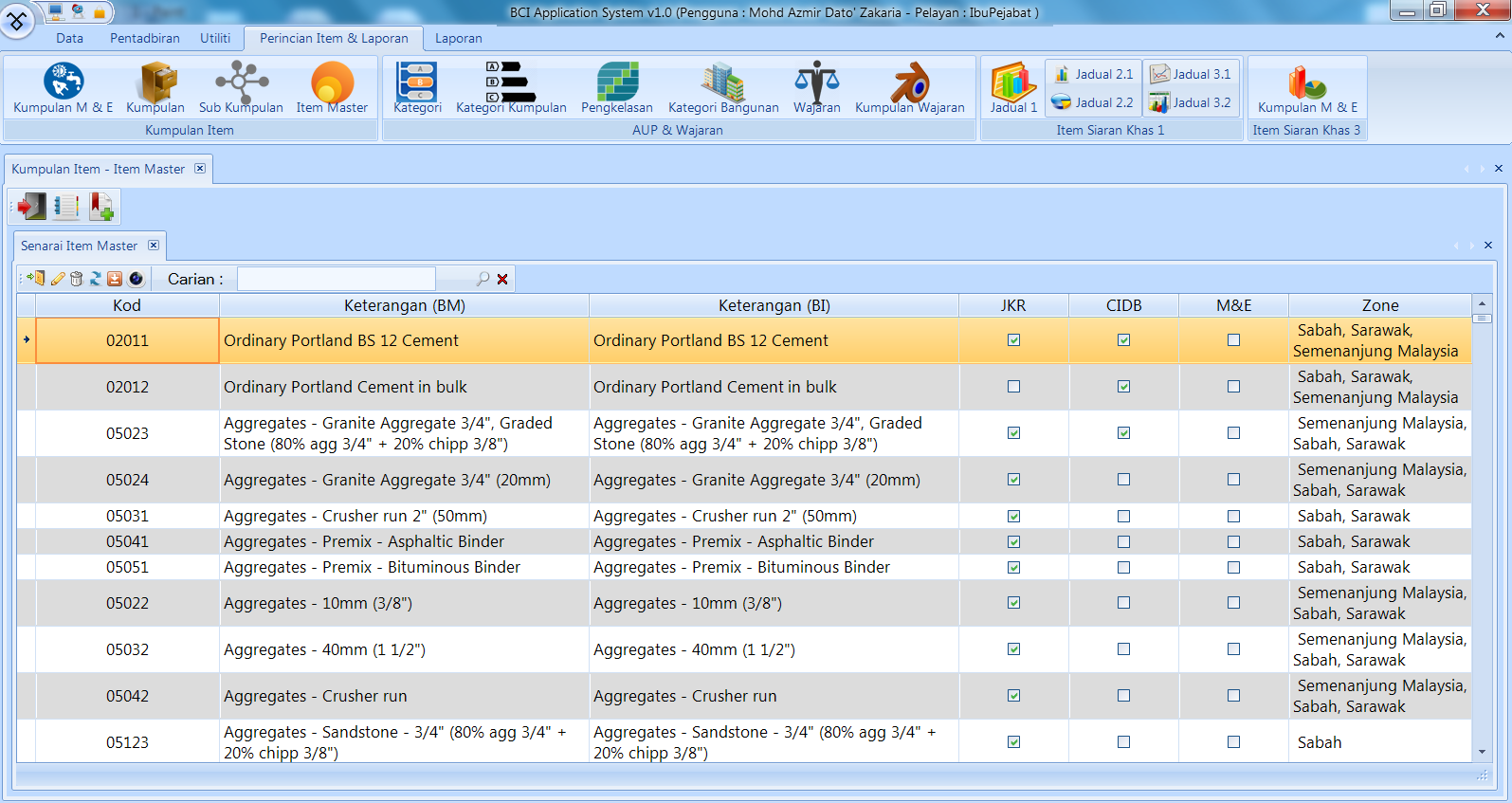Click the camera lens icon
This screenshot has width=1512, height=803.
(136, 279)
